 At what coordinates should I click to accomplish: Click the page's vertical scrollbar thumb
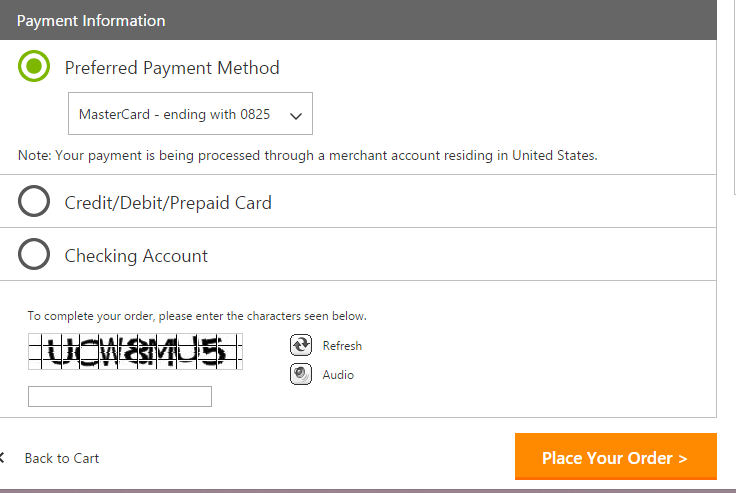click(735, 96)
